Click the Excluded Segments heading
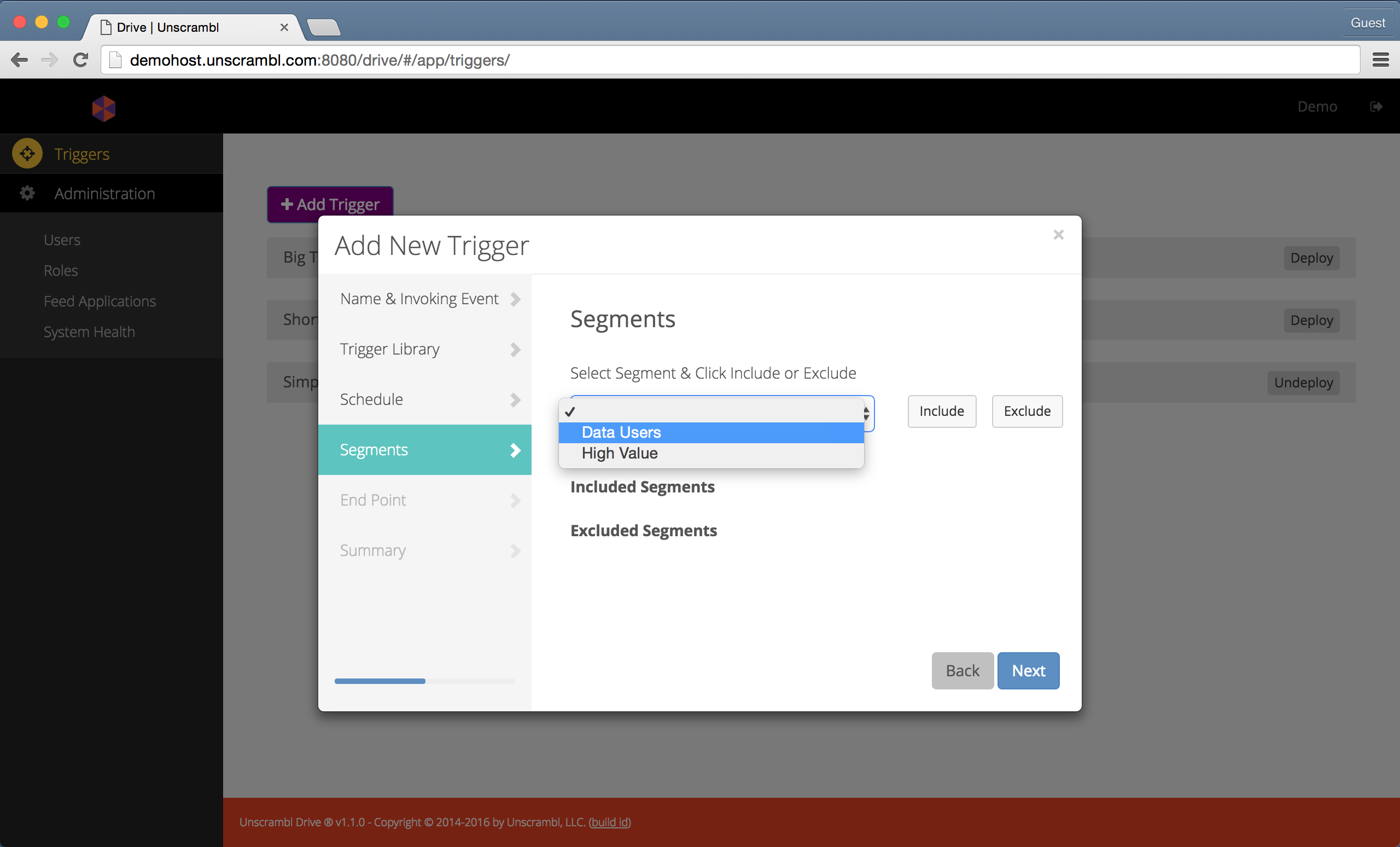The height and width of the screenshot is (847, 1400). click(x=643, y=531)
